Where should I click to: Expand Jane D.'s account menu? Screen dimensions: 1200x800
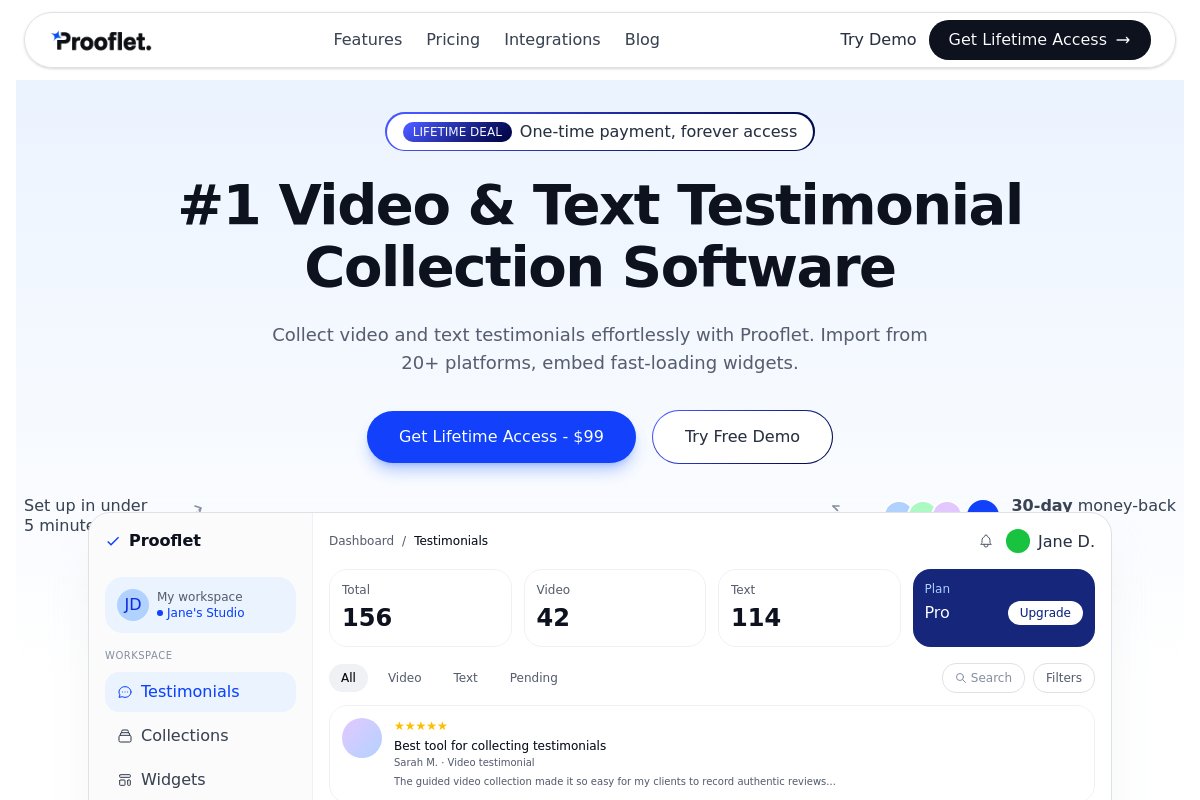tap(1066, 541)
